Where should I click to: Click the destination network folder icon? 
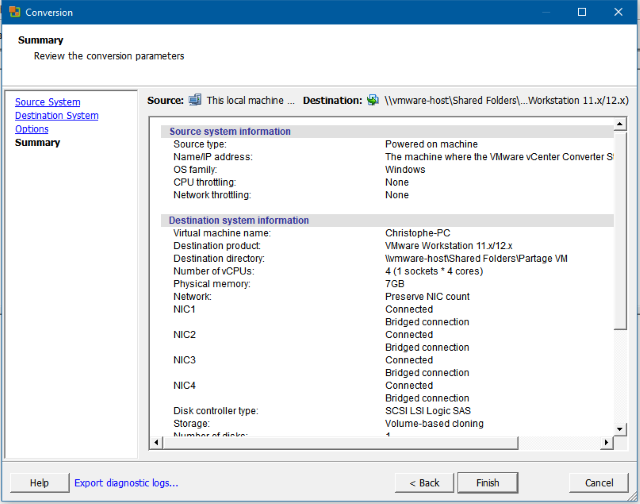[x=373, y=100]
